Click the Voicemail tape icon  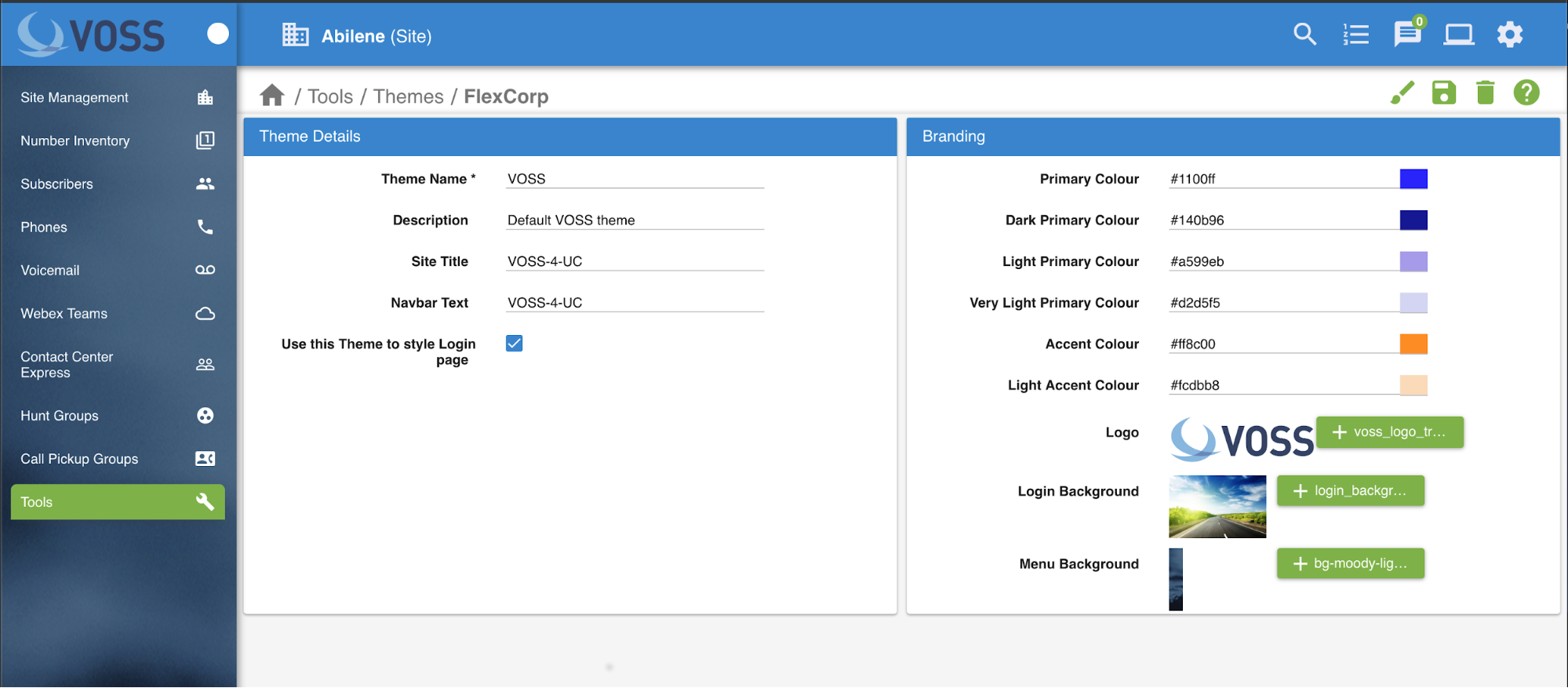pyautogui.click(x=206, y=270)
